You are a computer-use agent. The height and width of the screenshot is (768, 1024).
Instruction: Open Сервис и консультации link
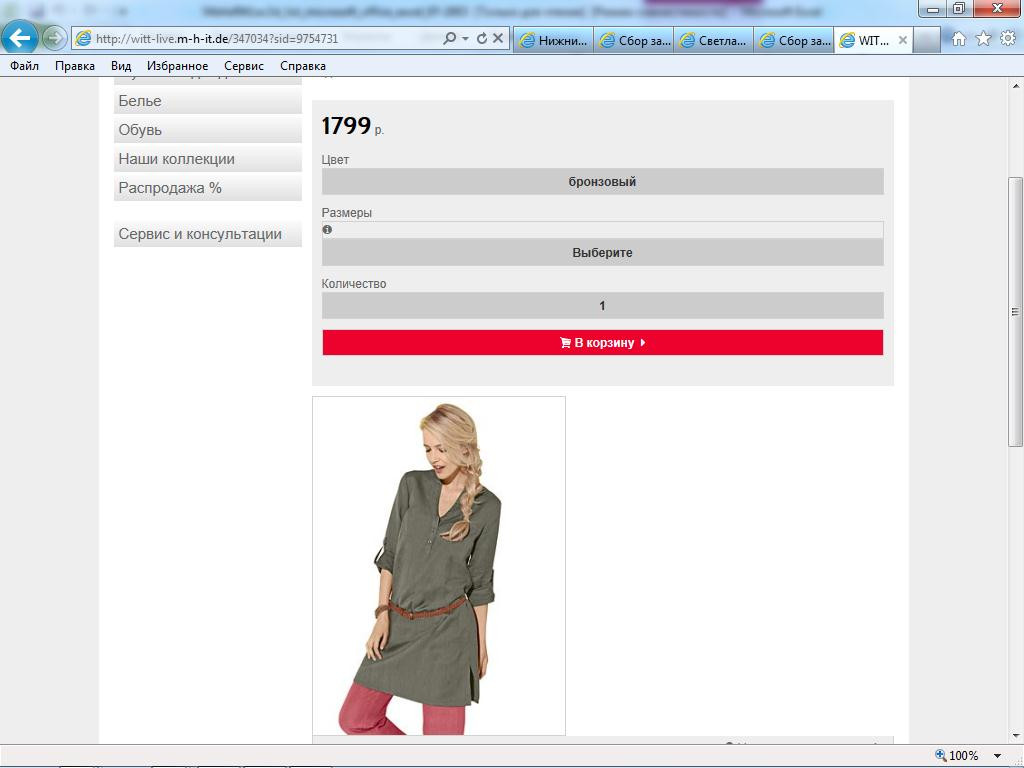click(208, 234)
